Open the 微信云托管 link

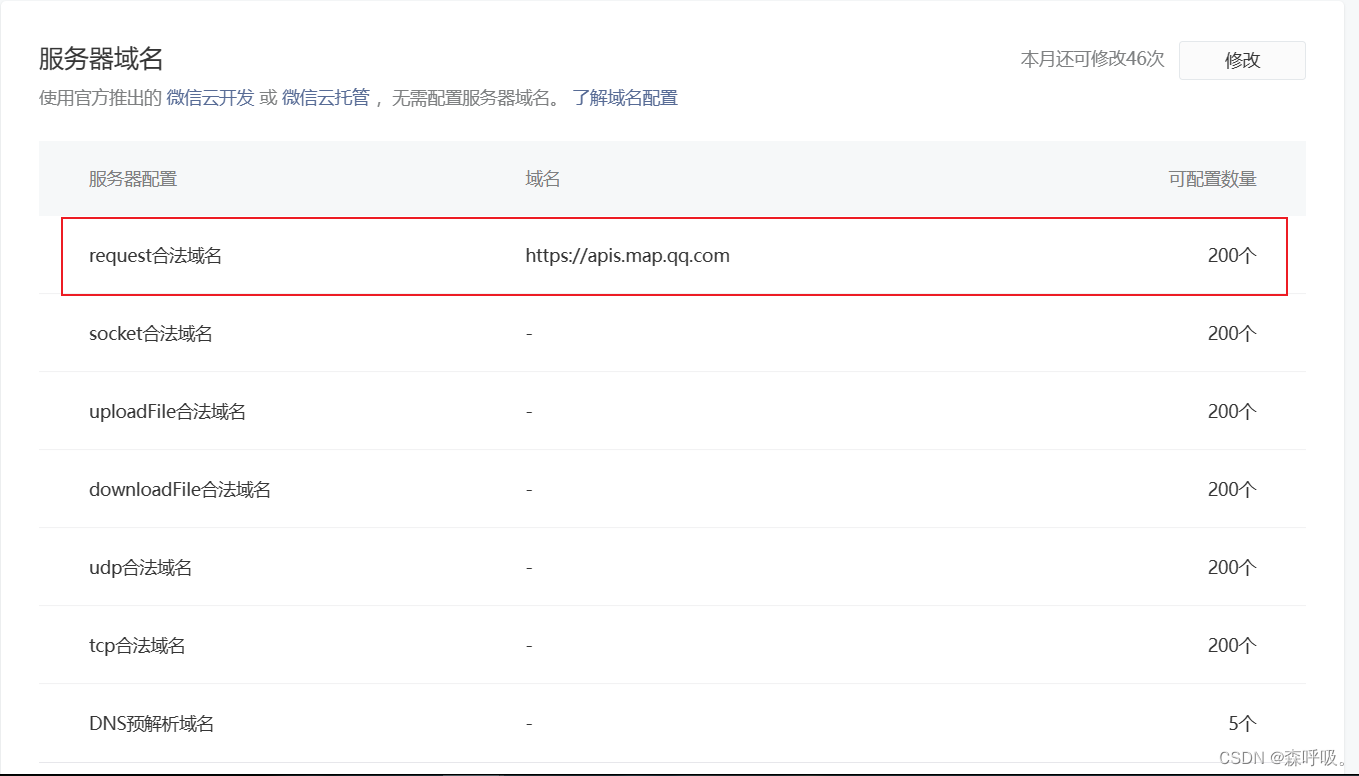(x=325, y=98)
